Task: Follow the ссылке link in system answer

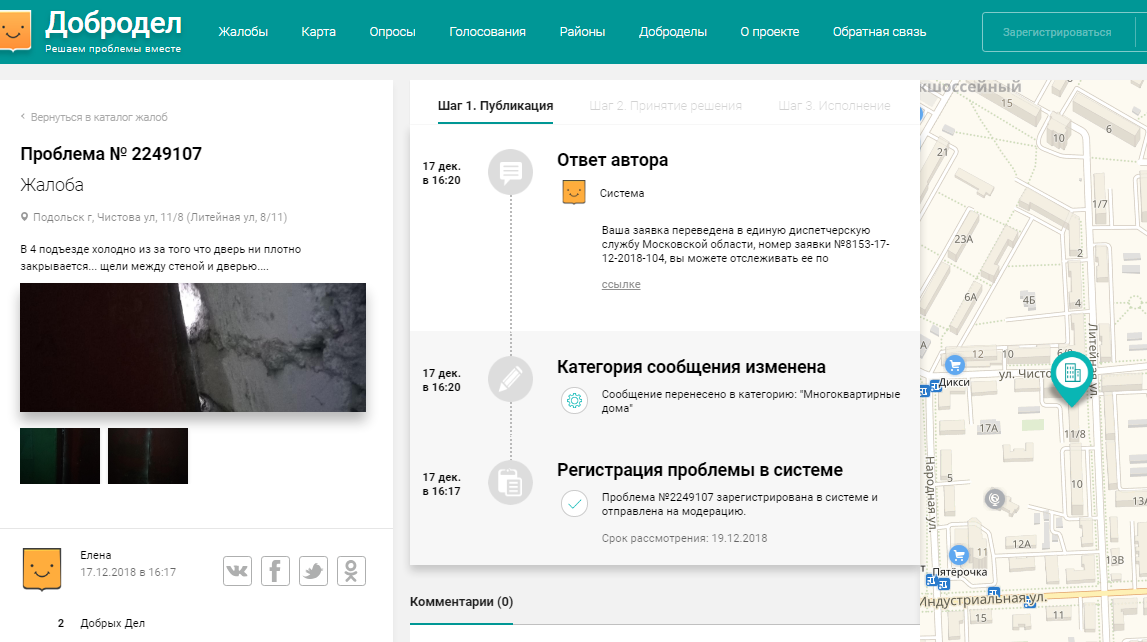Action: pos(621,285)
